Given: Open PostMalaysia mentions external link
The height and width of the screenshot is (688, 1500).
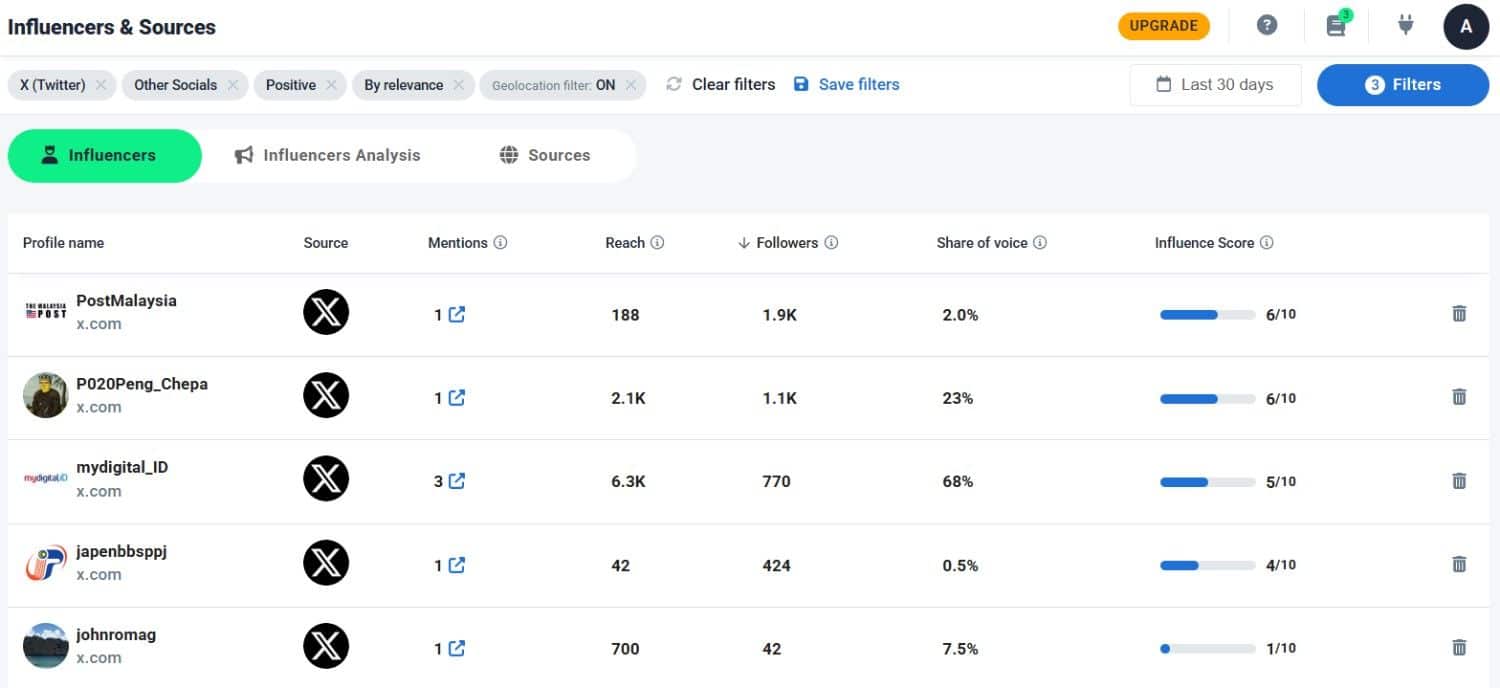Looking at the screenshot, I should (457, 315).
